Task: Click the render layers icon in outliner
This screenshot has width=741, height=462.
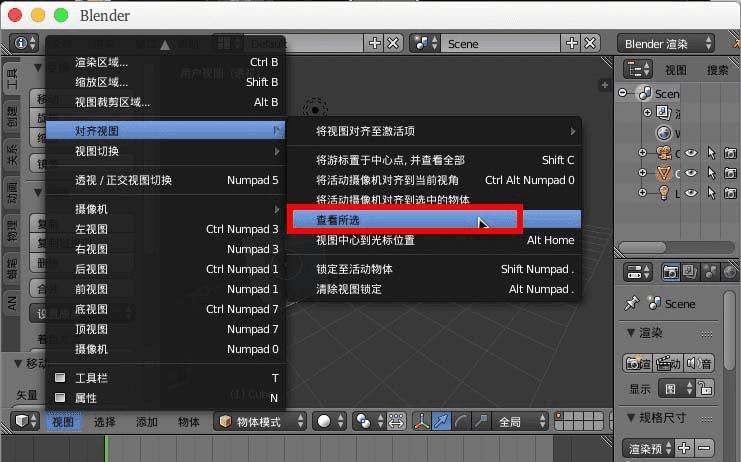Action: 664,113
